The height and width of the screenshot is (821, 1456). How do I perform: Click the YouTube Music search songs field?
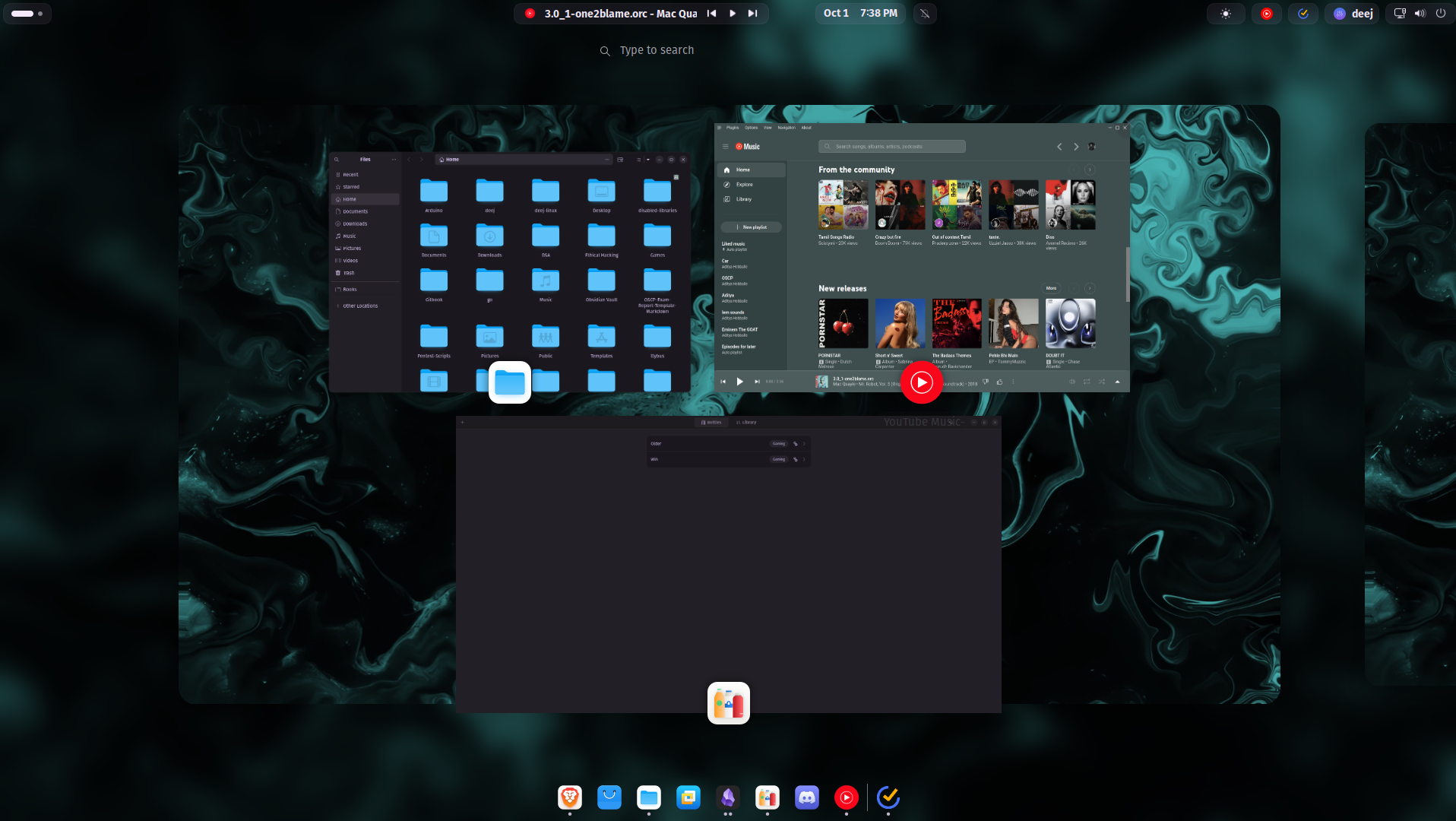coord(892,147)
